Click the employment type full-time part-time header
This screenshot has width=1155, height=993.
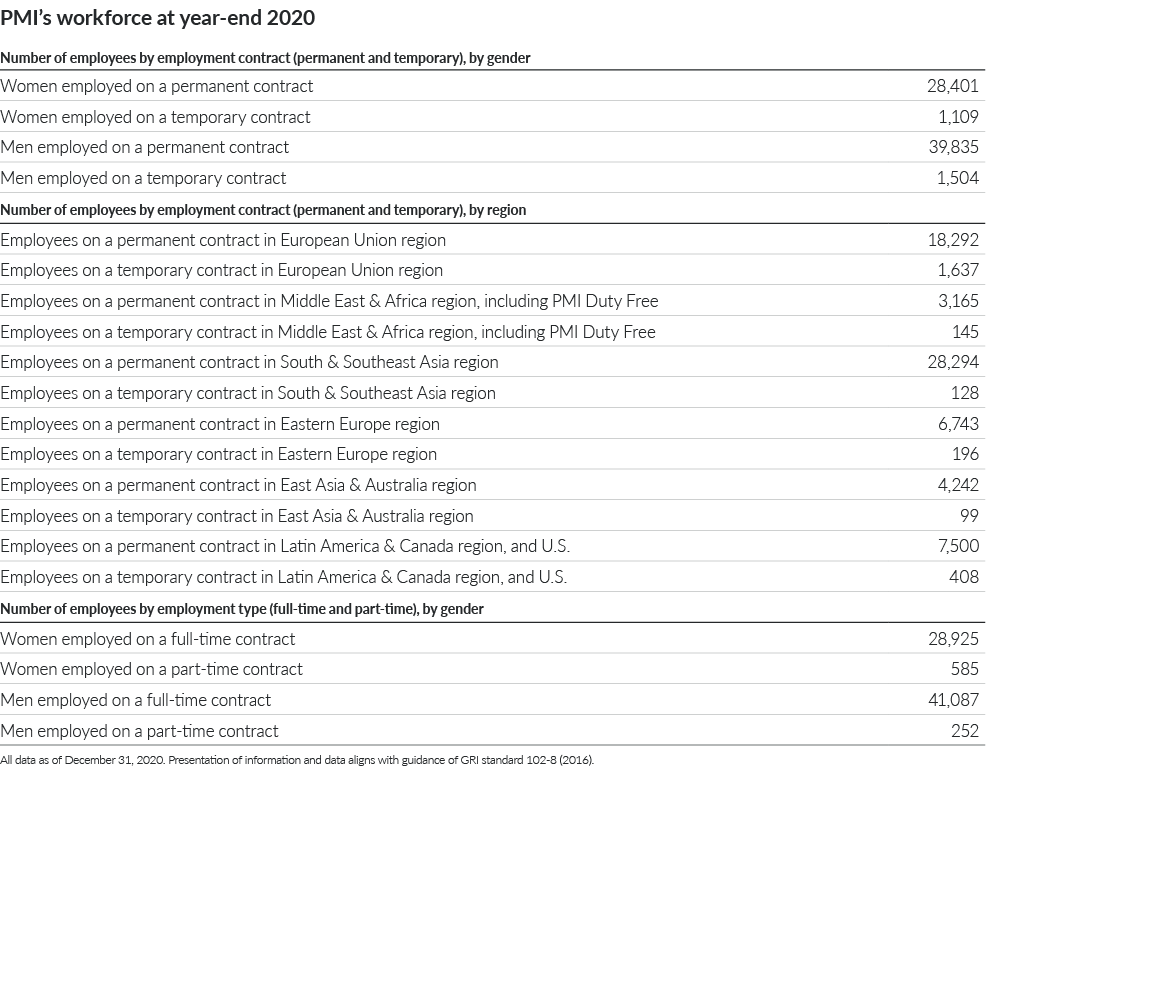[244, 608]
